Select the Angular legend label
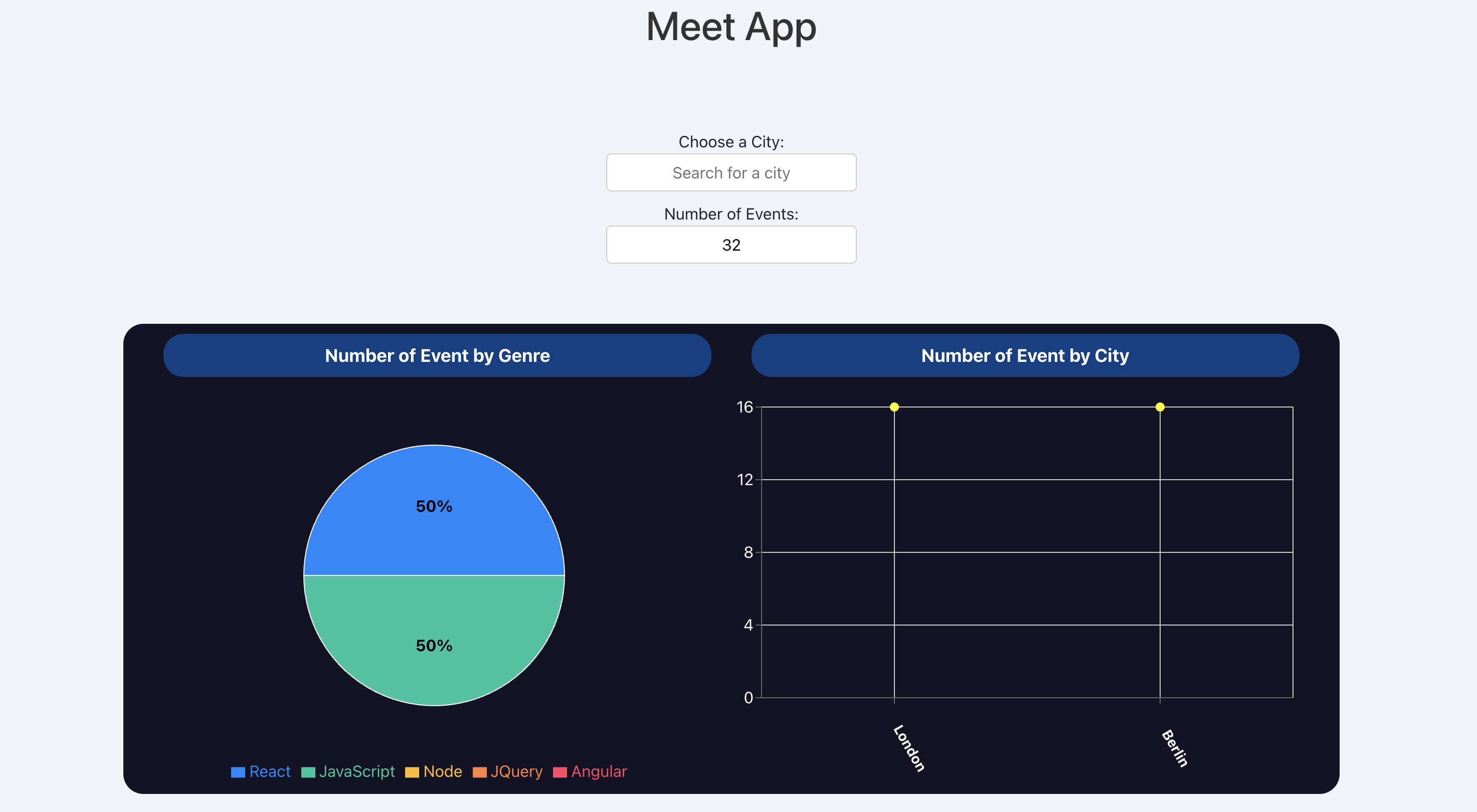1477x812 pixels. 599,771
